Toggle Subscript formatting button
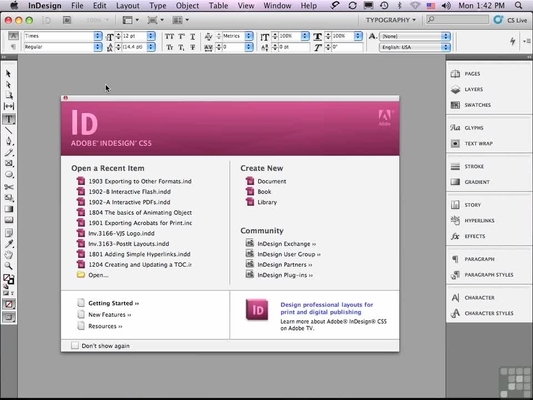533x400 pixels. pos(182,47)
